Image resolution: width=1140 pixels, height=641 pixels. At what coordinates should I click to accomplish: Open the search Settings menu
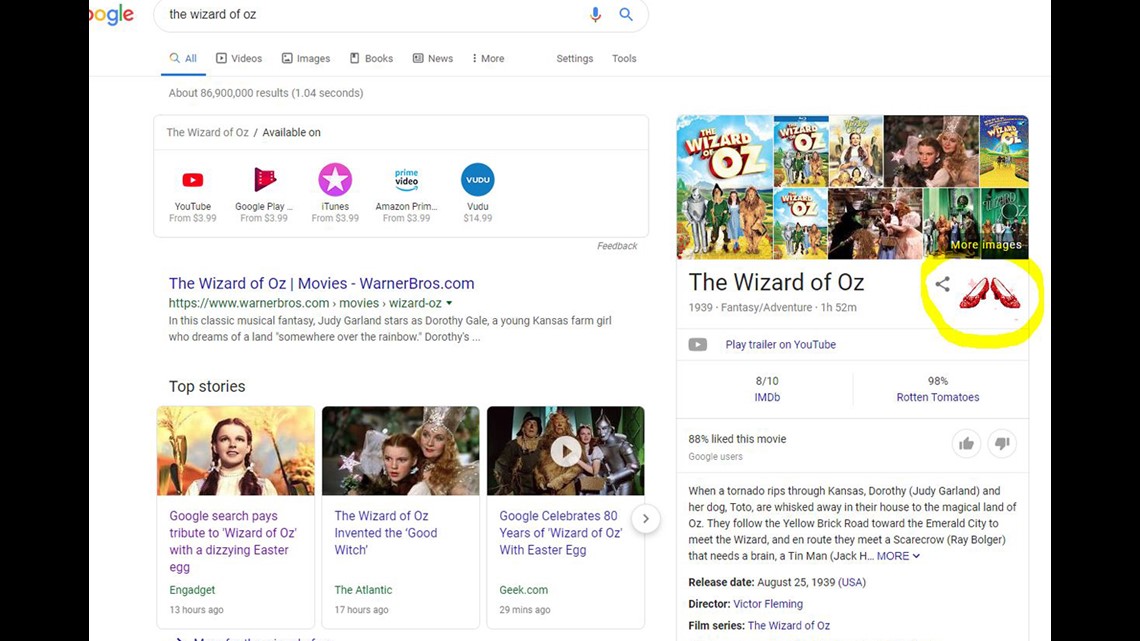point(574,58)
